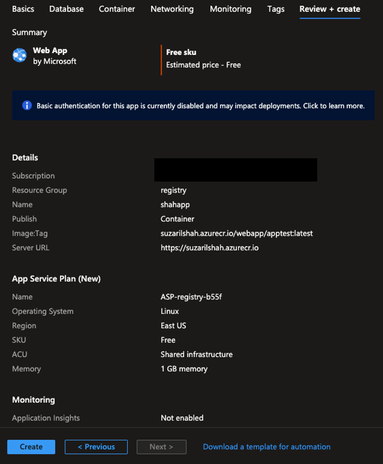Click the app name value shahapp

(x=175, y=205)
